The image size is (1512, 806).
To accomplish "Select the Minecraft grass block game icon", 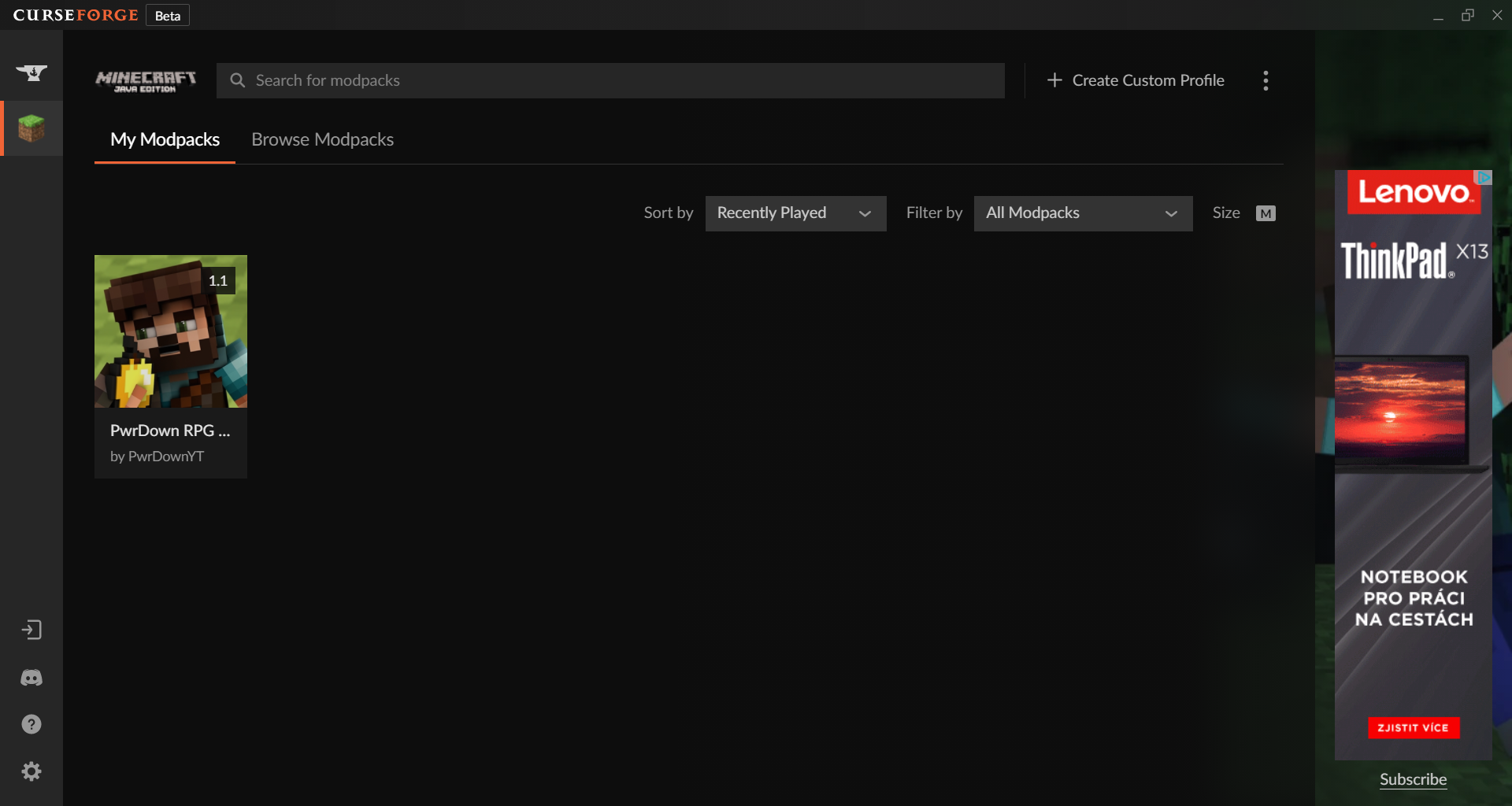I will tap(31, 128).
